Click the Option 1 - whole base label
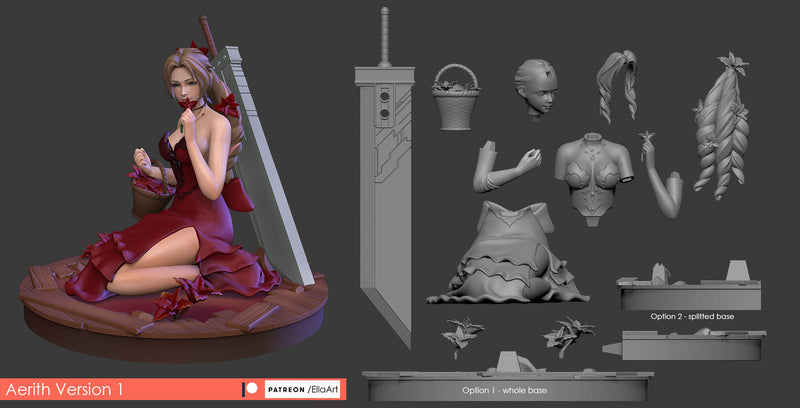The width and height of the screenshot is (800, 408). [x=505, y=390]
